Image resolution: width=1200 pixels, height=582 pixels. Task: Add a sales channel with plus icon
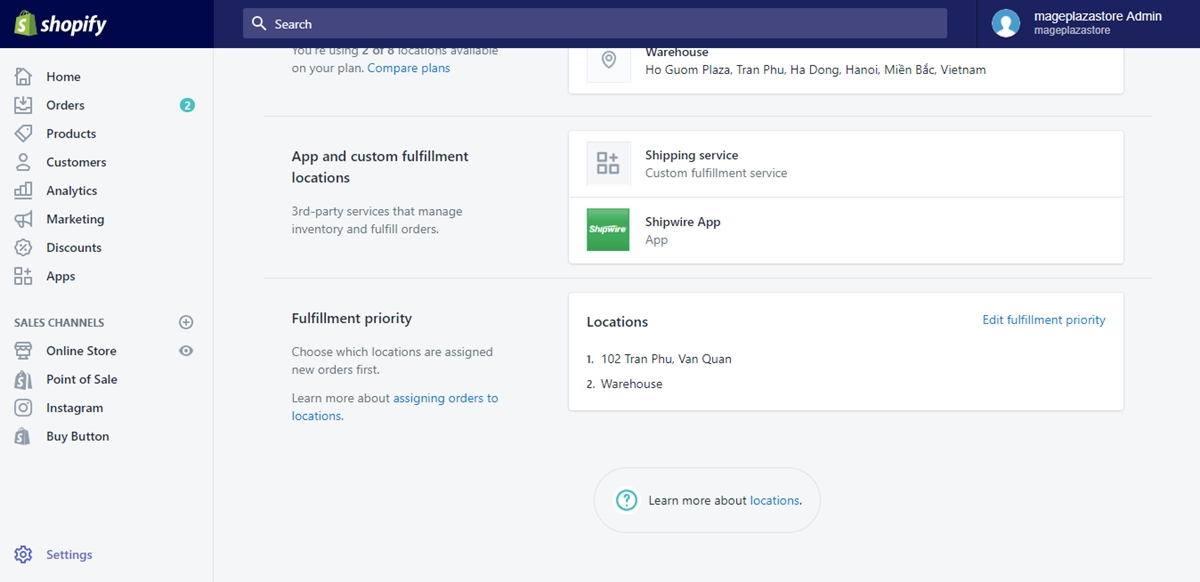(186, 322)
